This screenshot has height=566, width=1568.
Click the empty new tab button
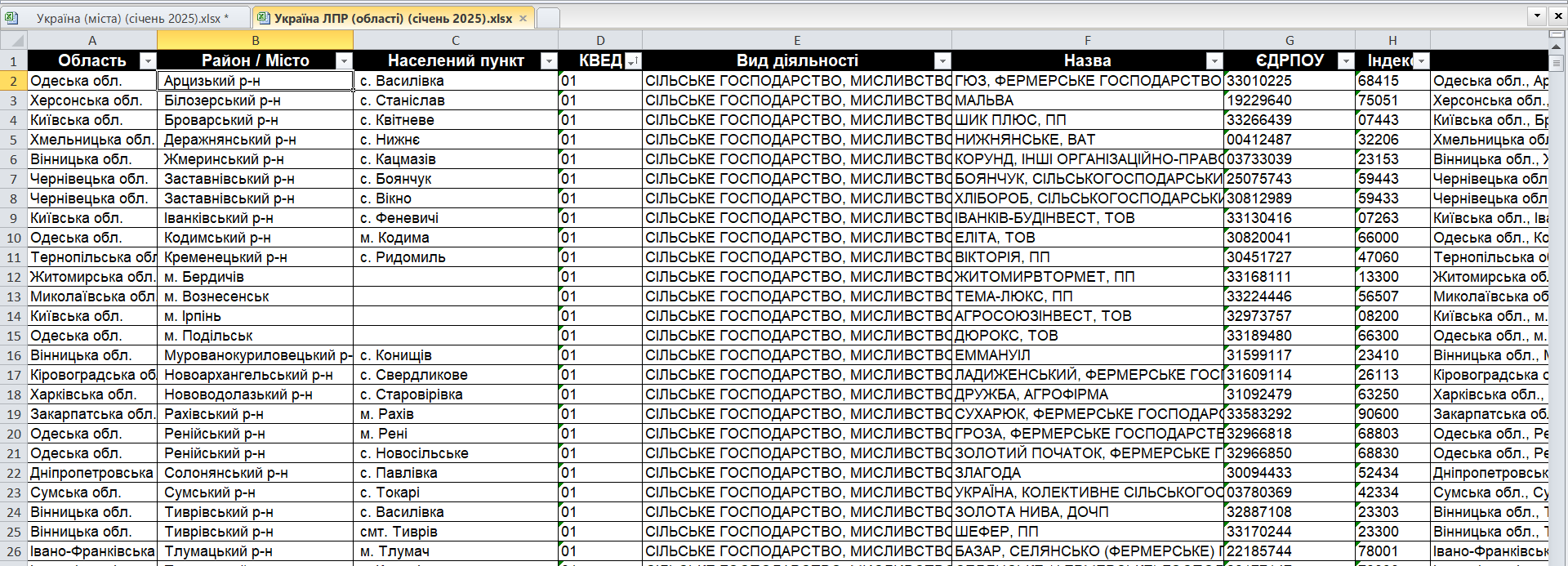click(548, 18)
